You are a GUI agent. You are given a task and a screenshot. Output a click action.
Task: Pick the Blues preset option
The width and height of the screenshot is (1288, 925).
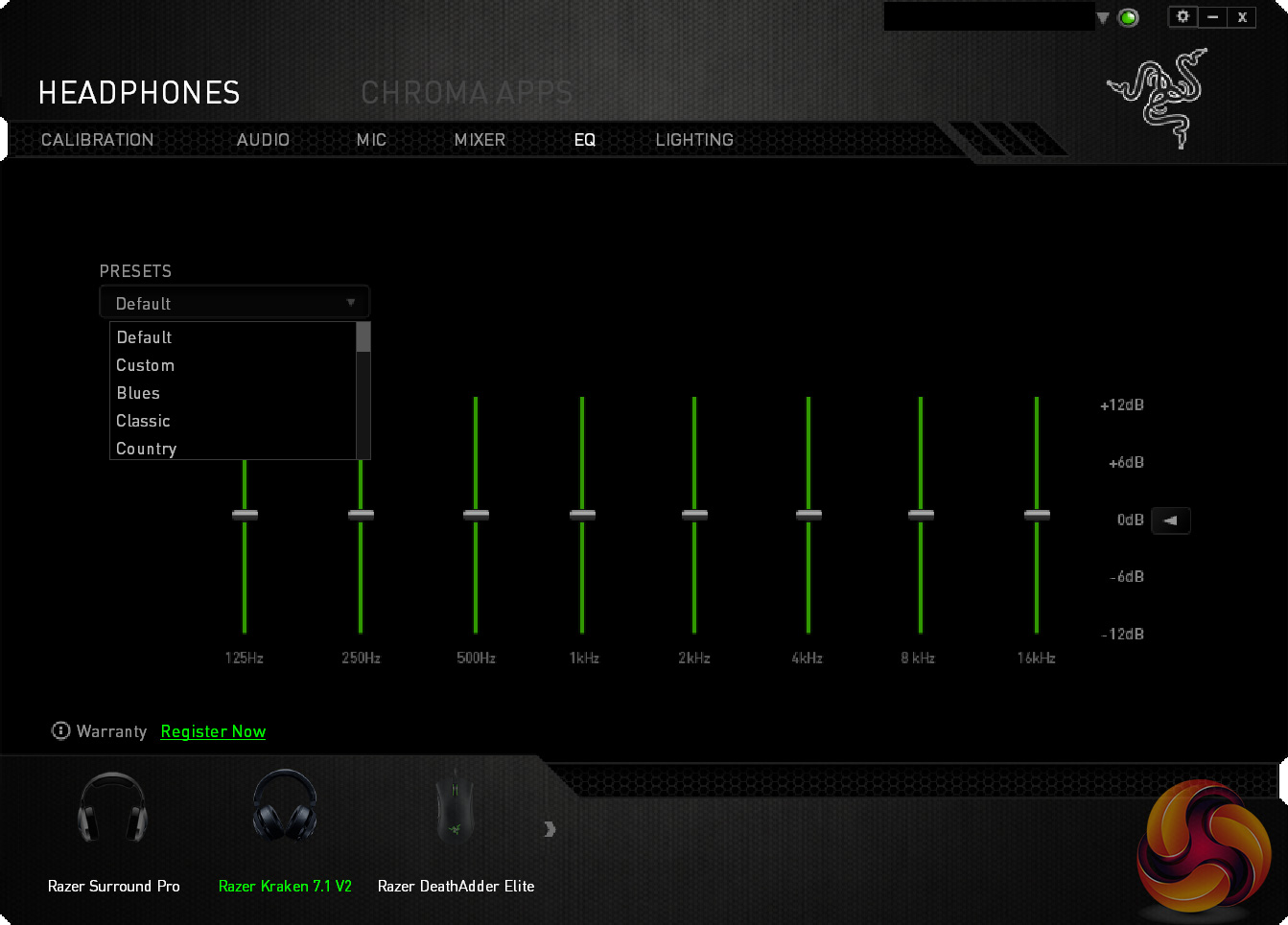coord(233,393)
